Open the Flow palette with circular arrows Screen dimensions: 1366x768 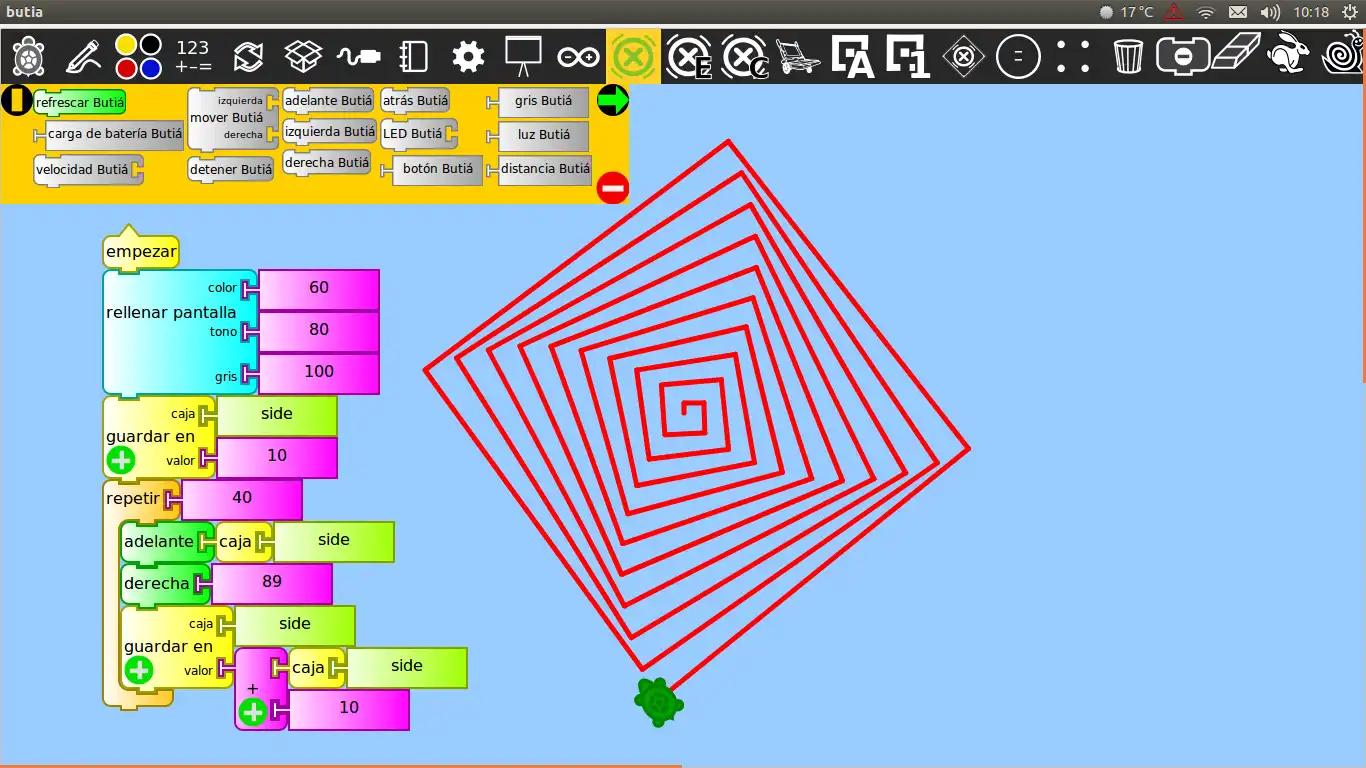pos(248,56)
